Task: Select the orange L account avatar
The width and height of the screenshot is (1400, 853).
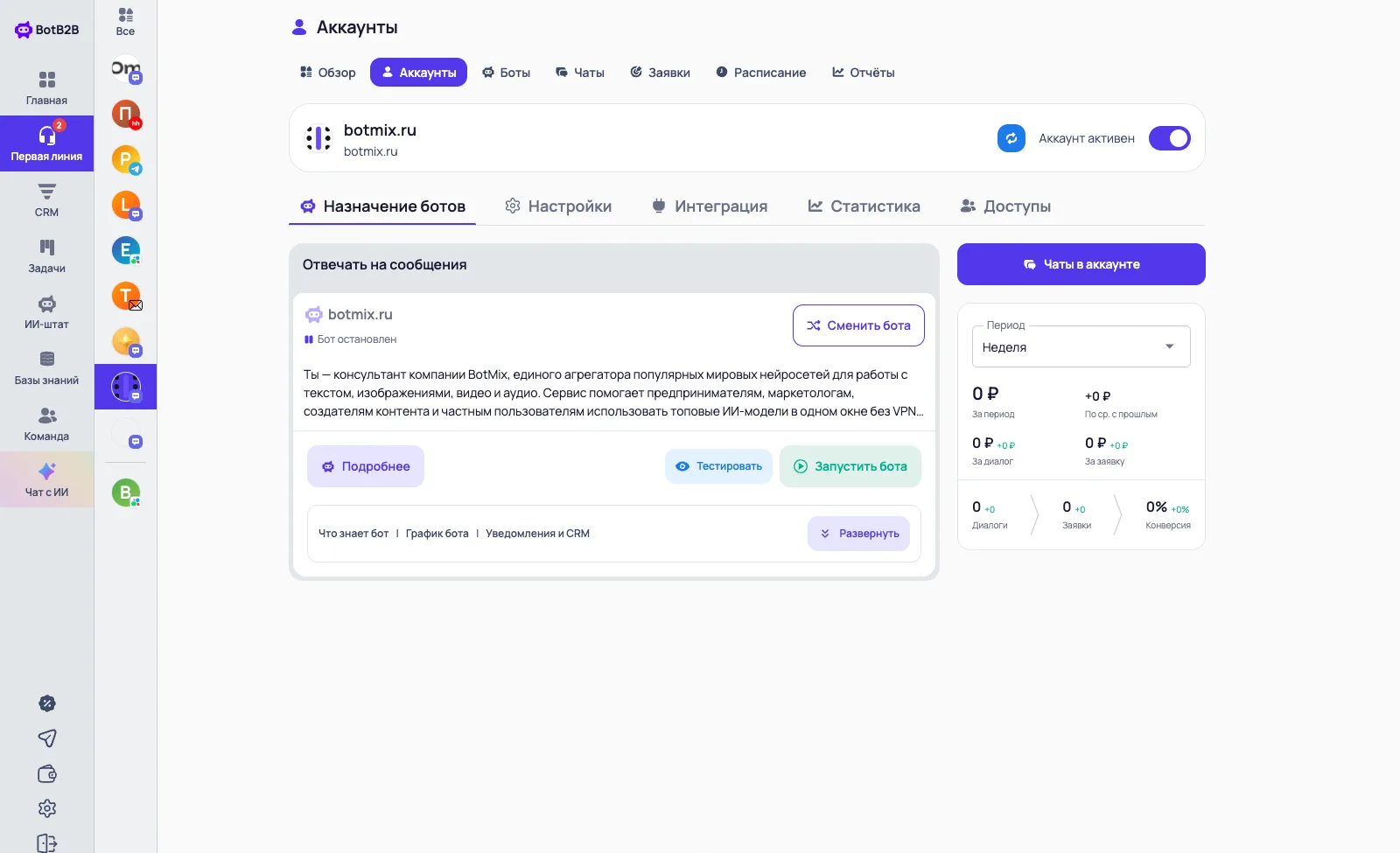Action: tap(126, 205)
